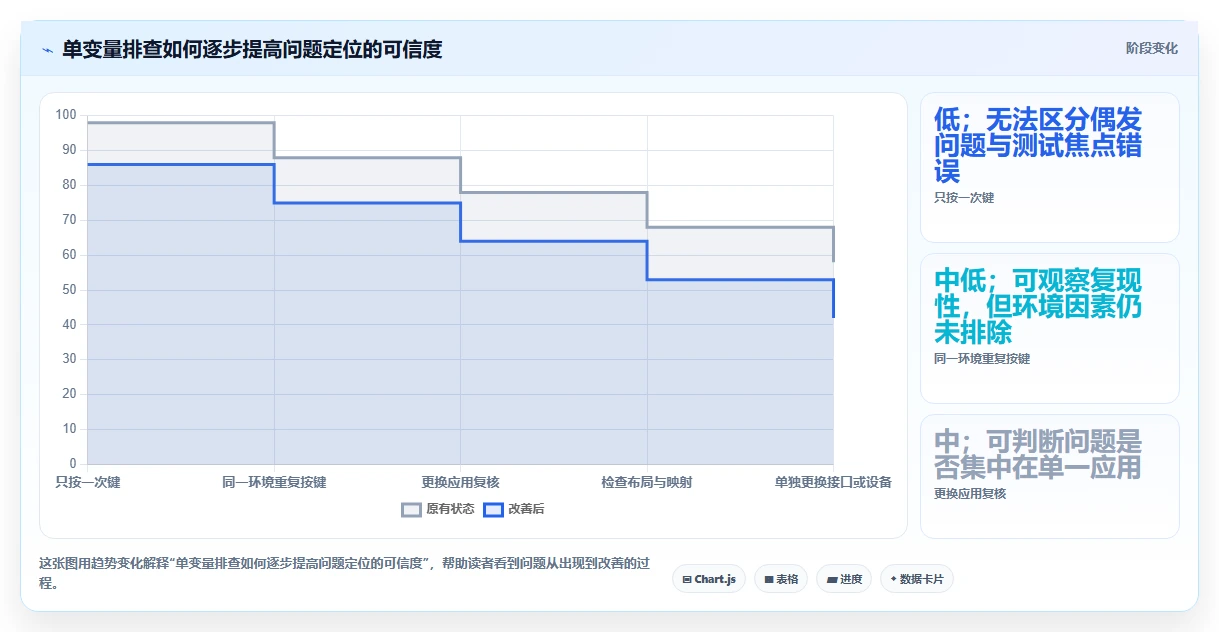Click x-axis label 更换应用复核
This screenshot has height=632, width=1219.
[460, 482]
